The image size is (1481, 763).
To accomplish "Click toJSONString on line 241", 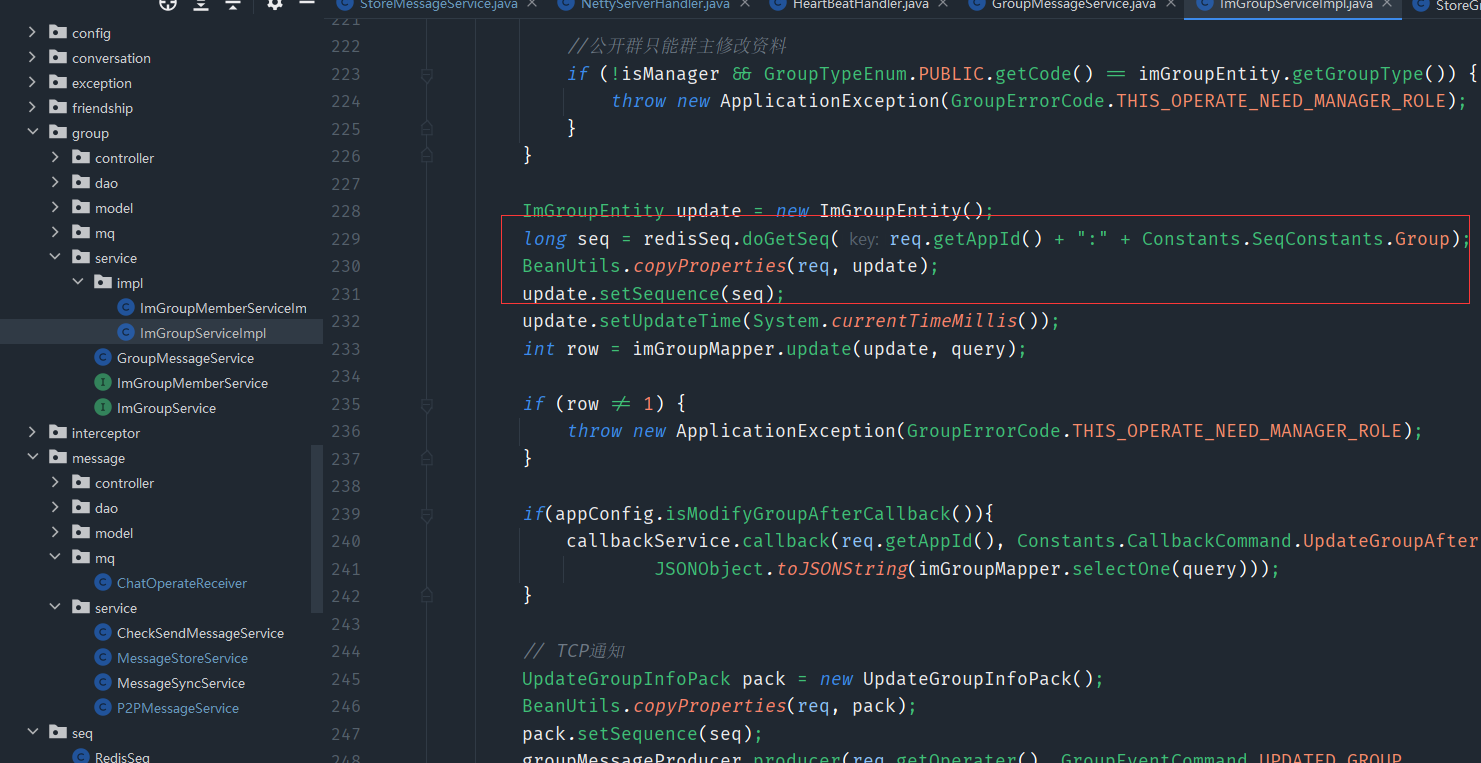I will click(x=842, y=569).
